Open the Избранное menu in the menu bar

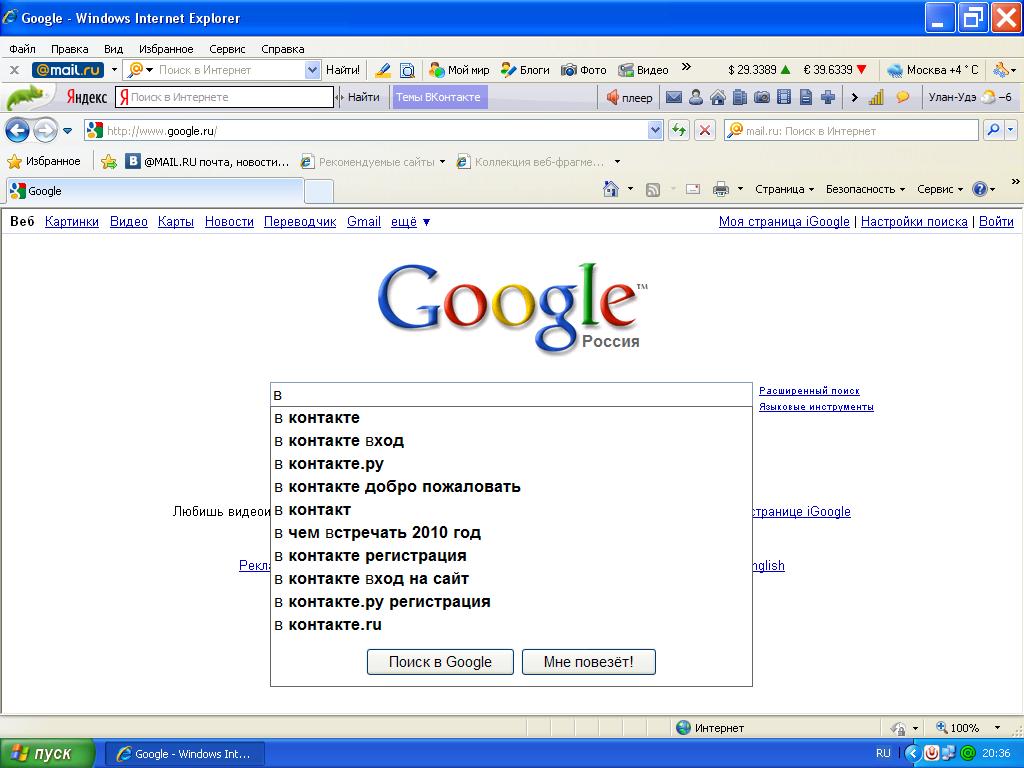[166, 49]
